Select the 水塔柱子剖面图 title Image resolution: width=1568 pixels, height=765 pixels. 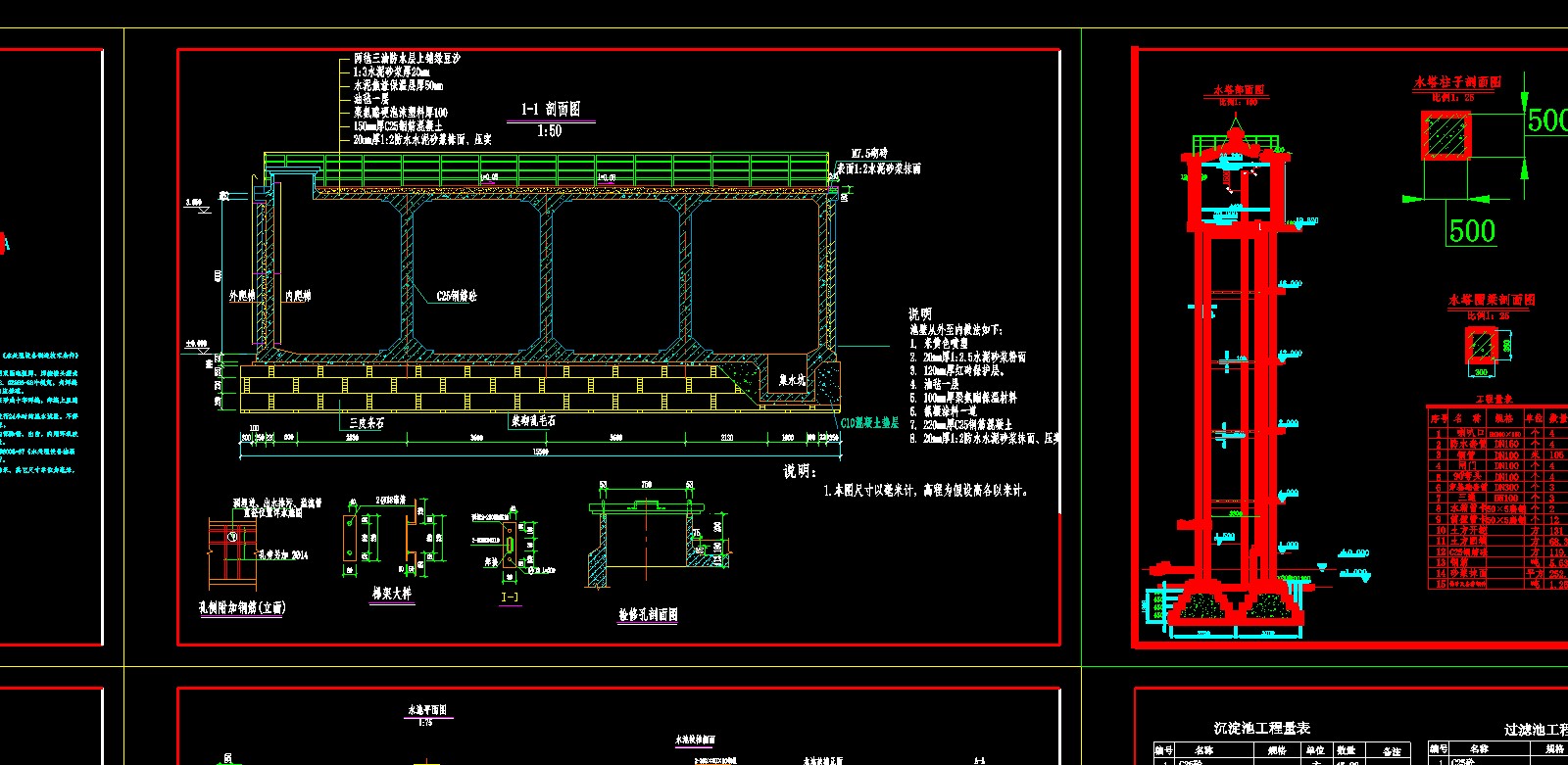pos(1456,82)
